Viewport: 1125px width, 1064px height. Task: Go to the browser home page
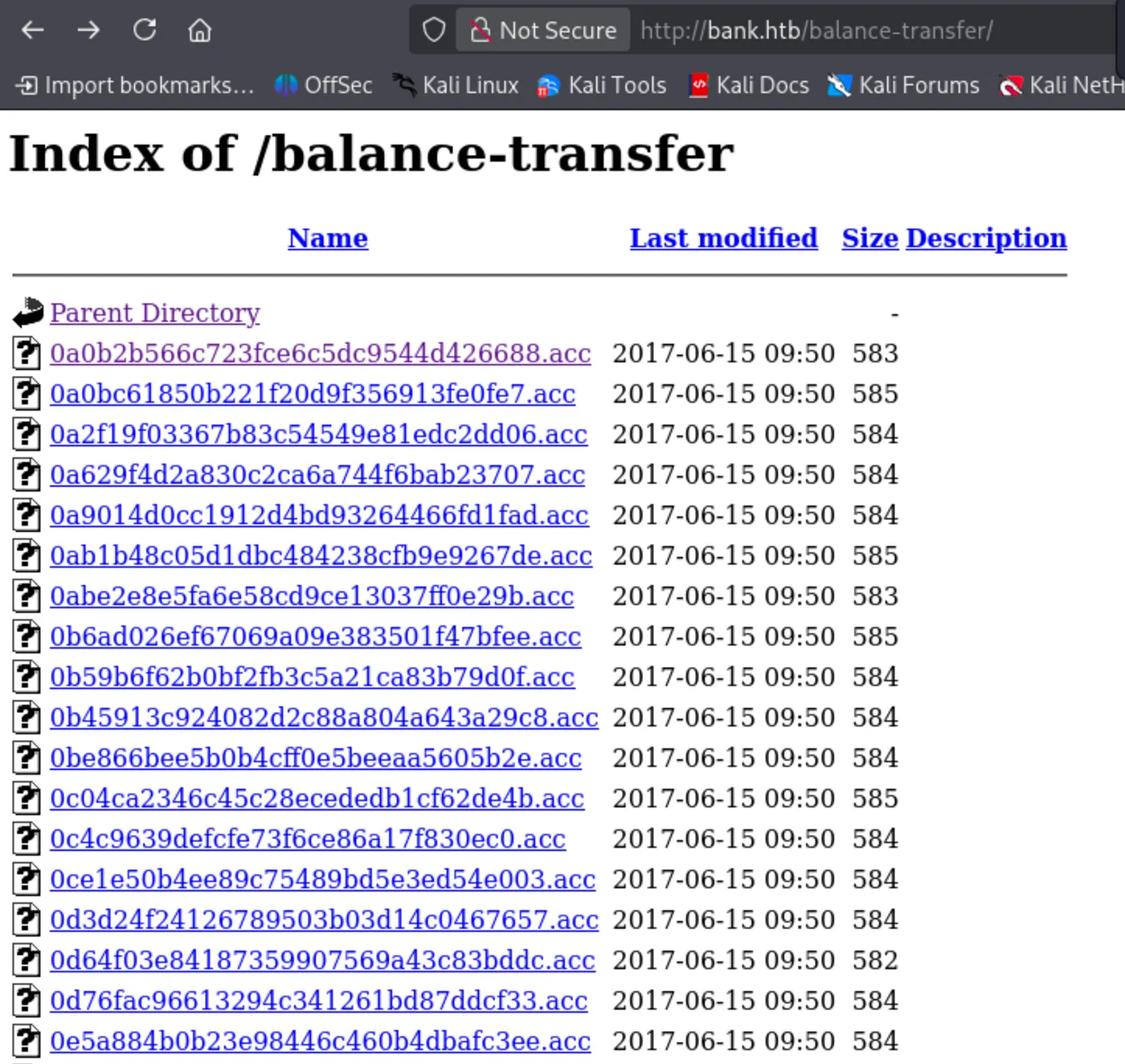point(199,31)
